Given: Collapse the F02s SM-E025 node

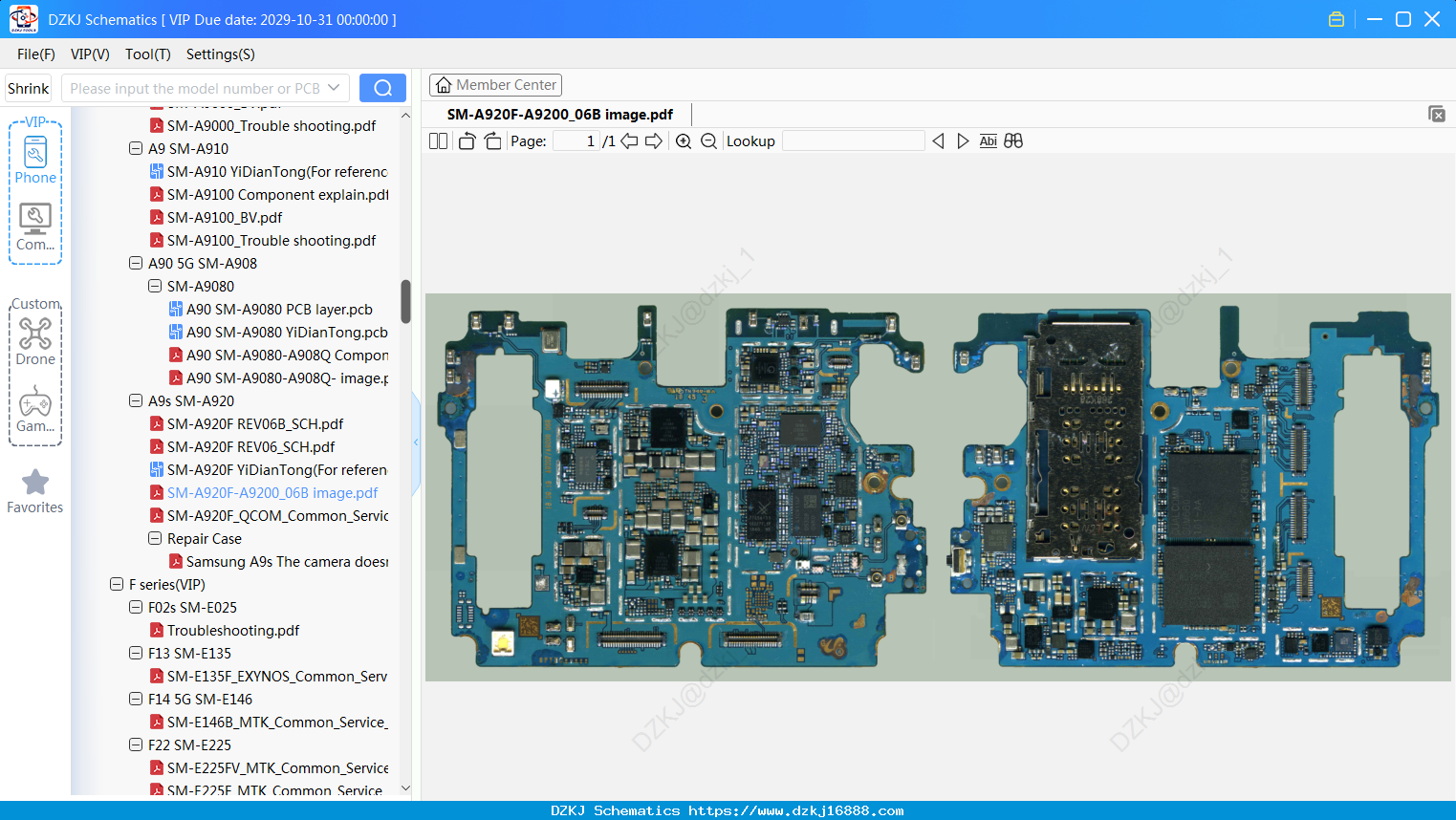Looking at the screenshot, I should point(136,608).
